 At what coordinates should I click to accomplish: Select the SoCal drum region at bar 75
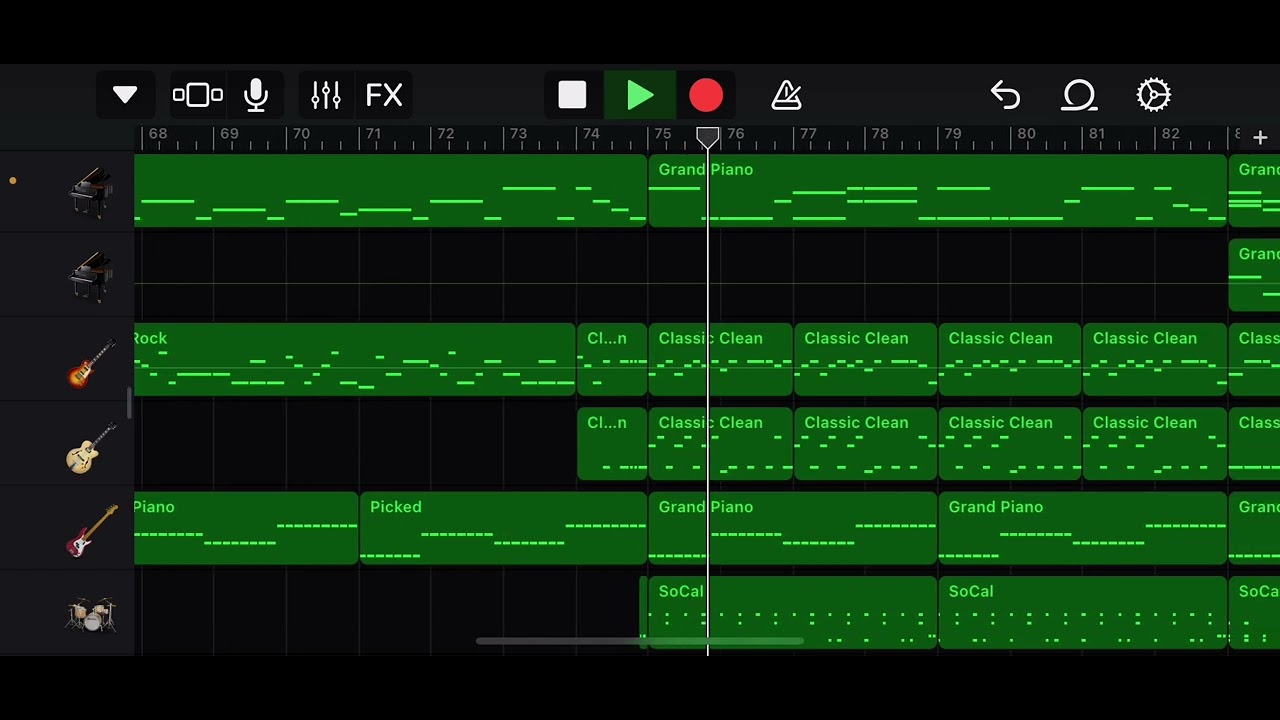(793, 613)
